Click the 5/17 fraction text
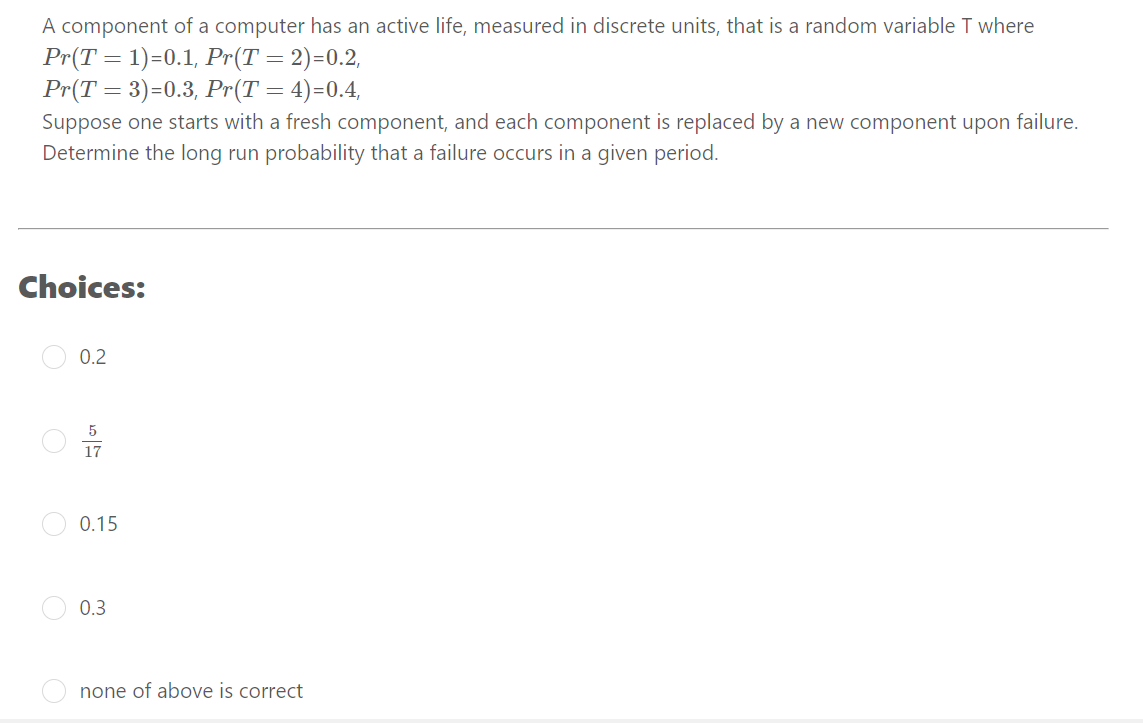Image resolution: width=1143 pixels, height=723 pixels. (93, 440)
